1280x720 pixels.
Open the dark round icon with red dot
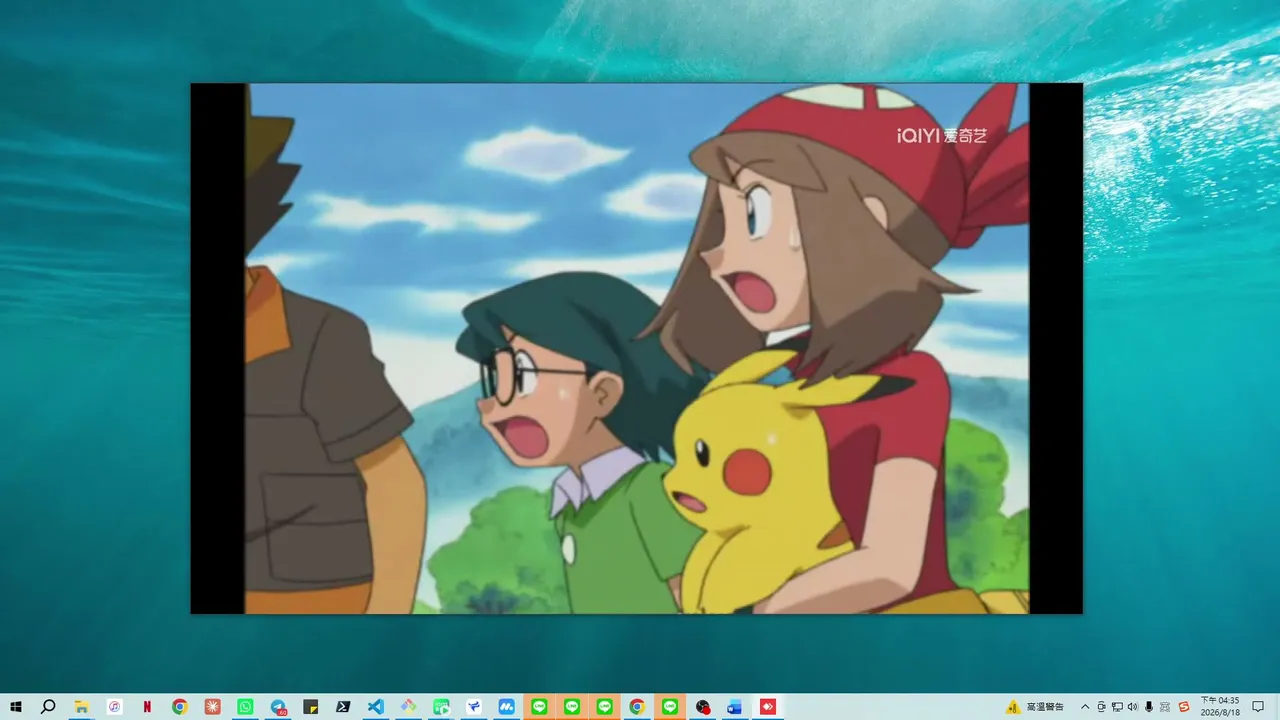[702, 706]
